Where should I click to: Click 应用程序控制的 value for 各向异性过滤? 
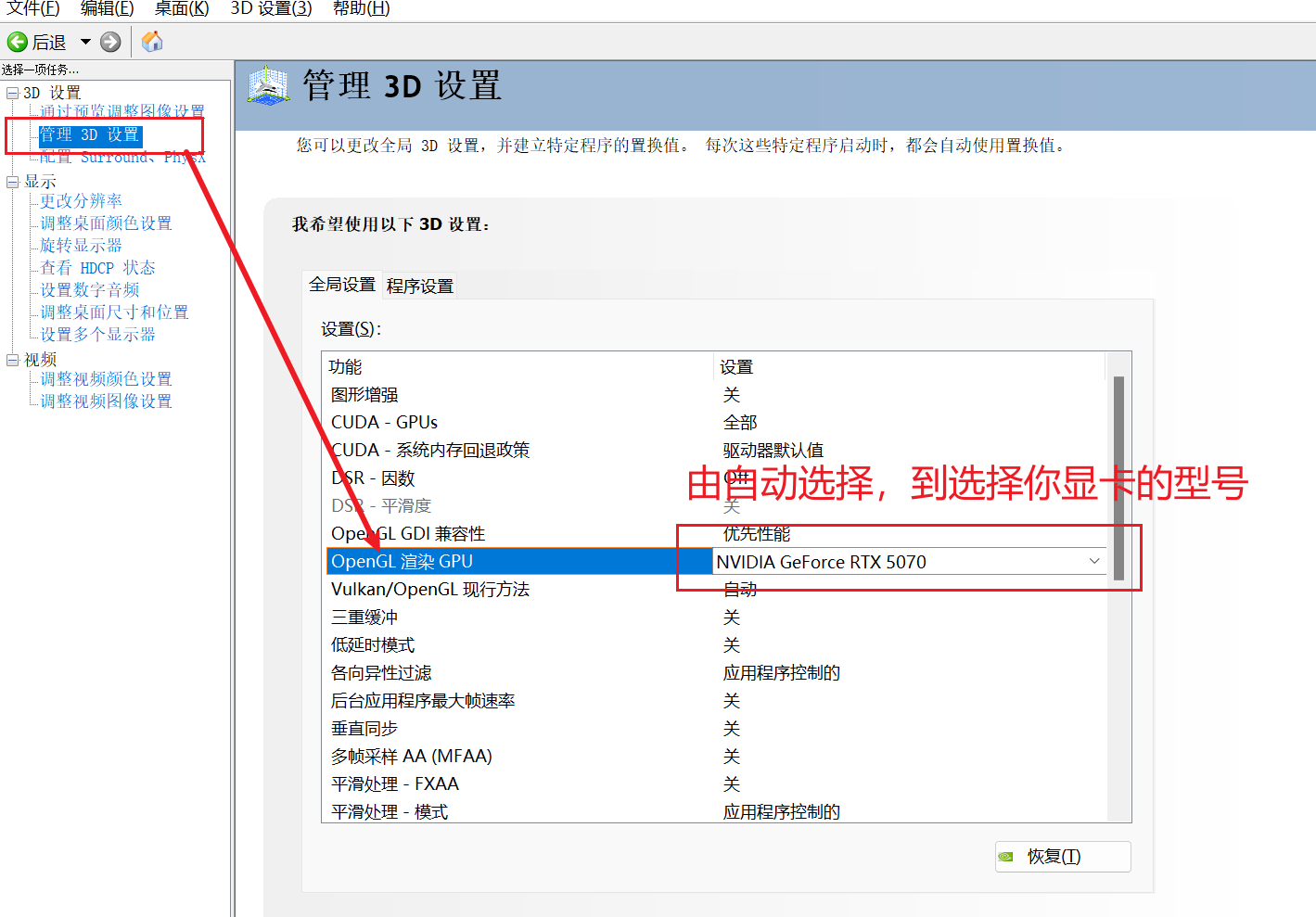click(x=781, y=673)
